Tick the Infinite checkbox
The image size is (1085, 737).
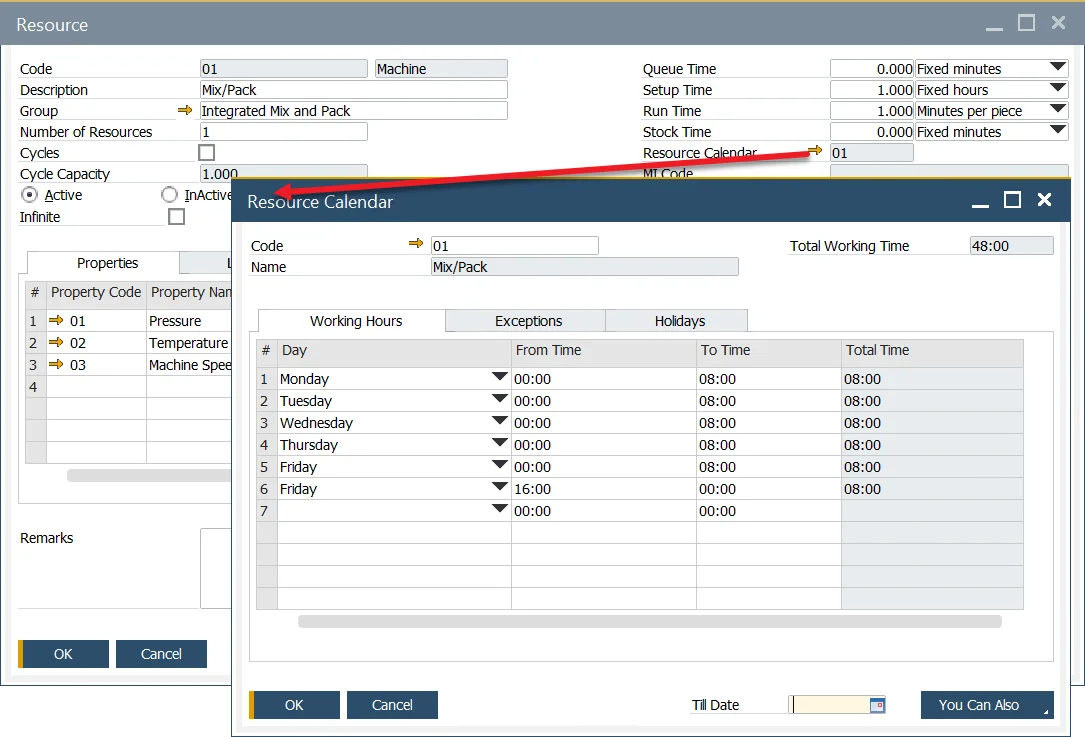[x=176, y=217]
